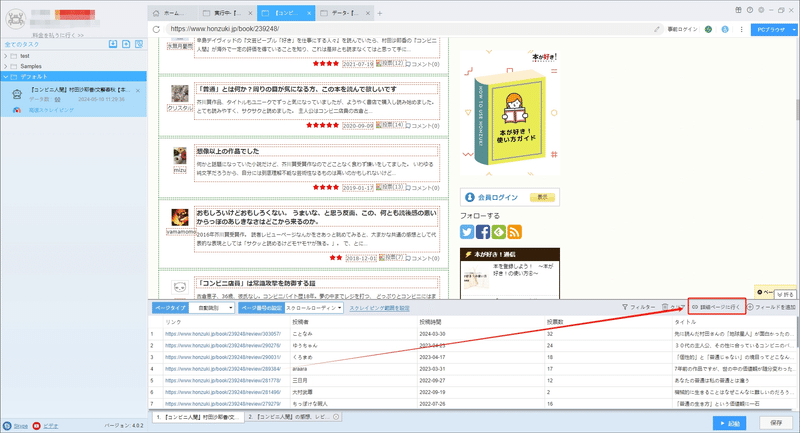Click the robot icon of the コンビニ人間 task
800x433 pixels.
[17, 94]
